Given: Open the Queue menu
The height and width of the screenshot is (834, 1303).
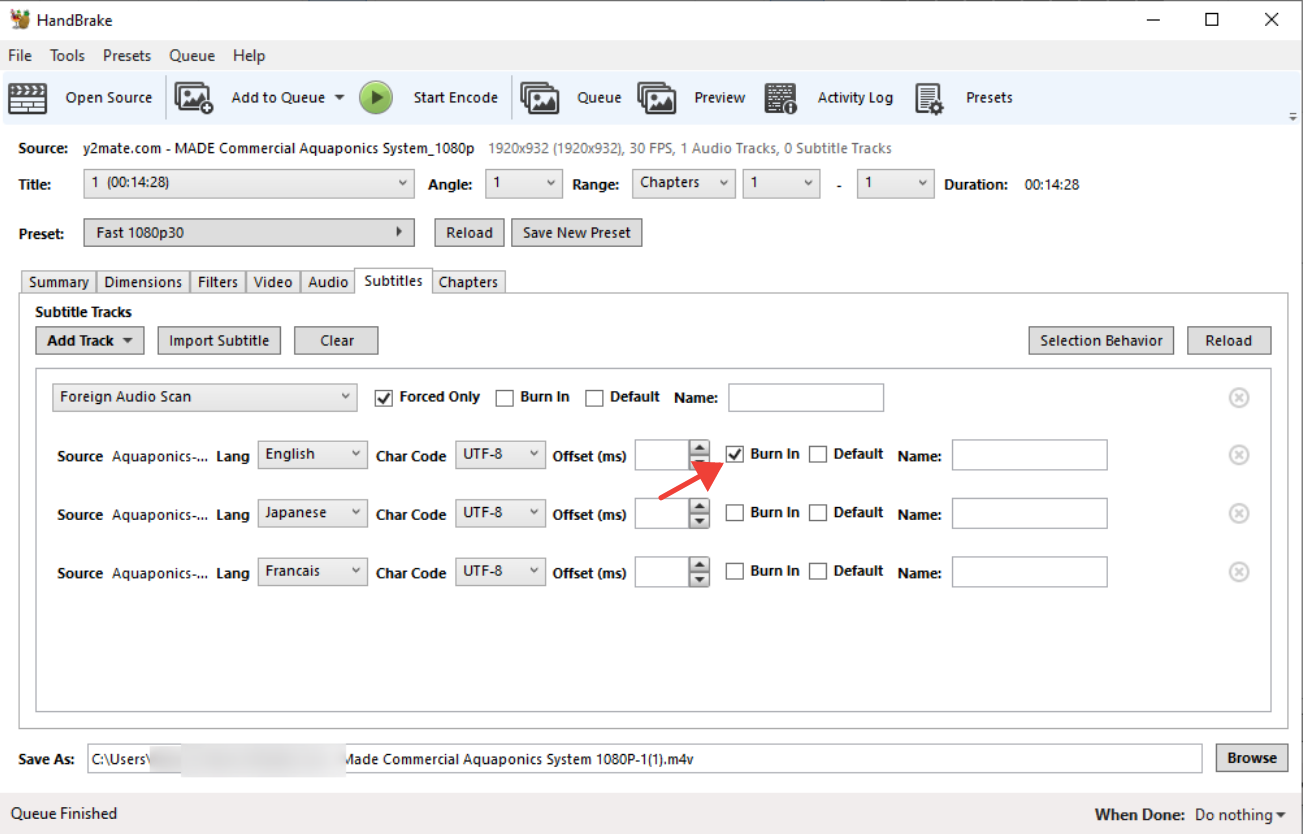Looking at the screenshot, I should (192, 56).
